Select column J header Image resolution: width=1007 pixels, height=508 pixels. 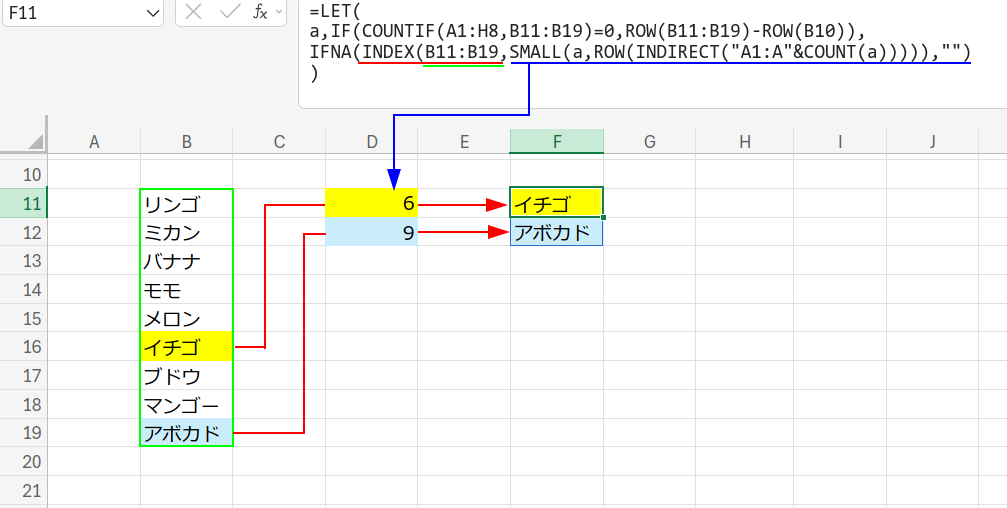(x=931, y=141)
